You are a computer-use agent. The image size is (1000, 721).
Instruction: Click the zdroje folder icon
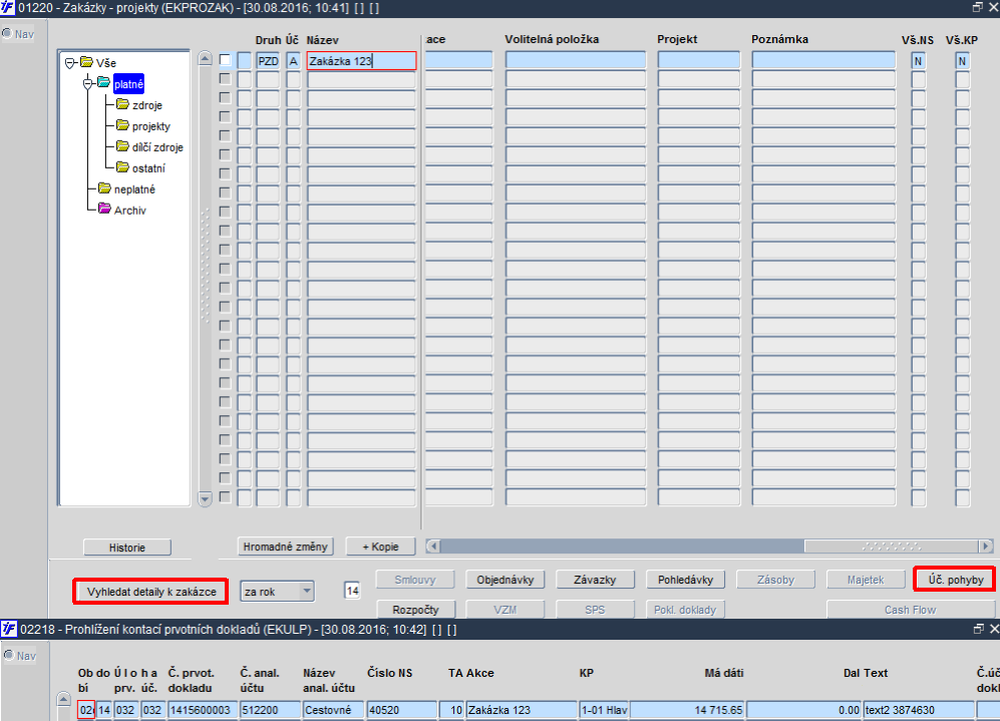tap(122, 104)
